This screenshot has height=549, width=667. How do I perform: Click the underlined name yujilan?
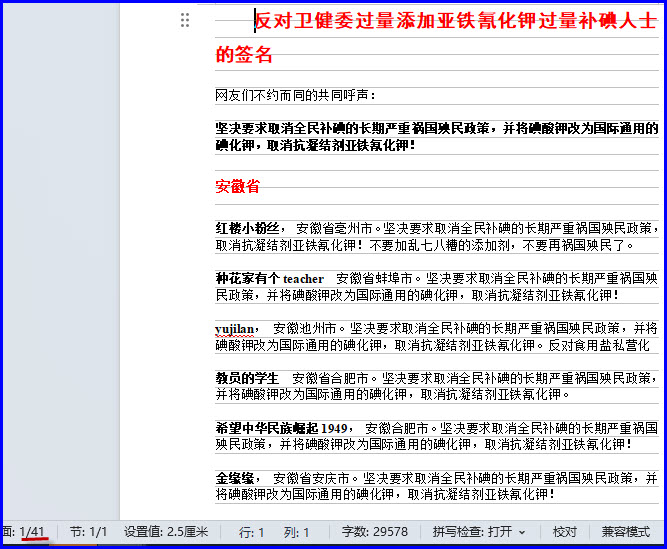click(237, 328)
